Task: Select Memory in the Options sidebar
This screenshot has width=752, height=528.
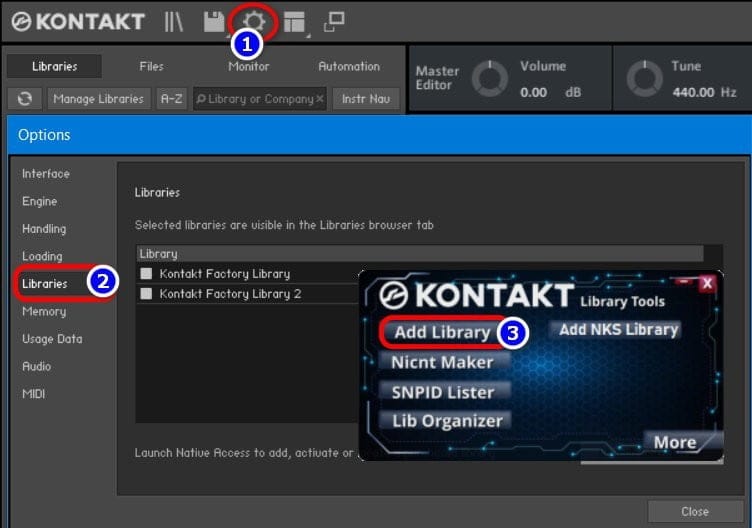Action: [44, 311]
